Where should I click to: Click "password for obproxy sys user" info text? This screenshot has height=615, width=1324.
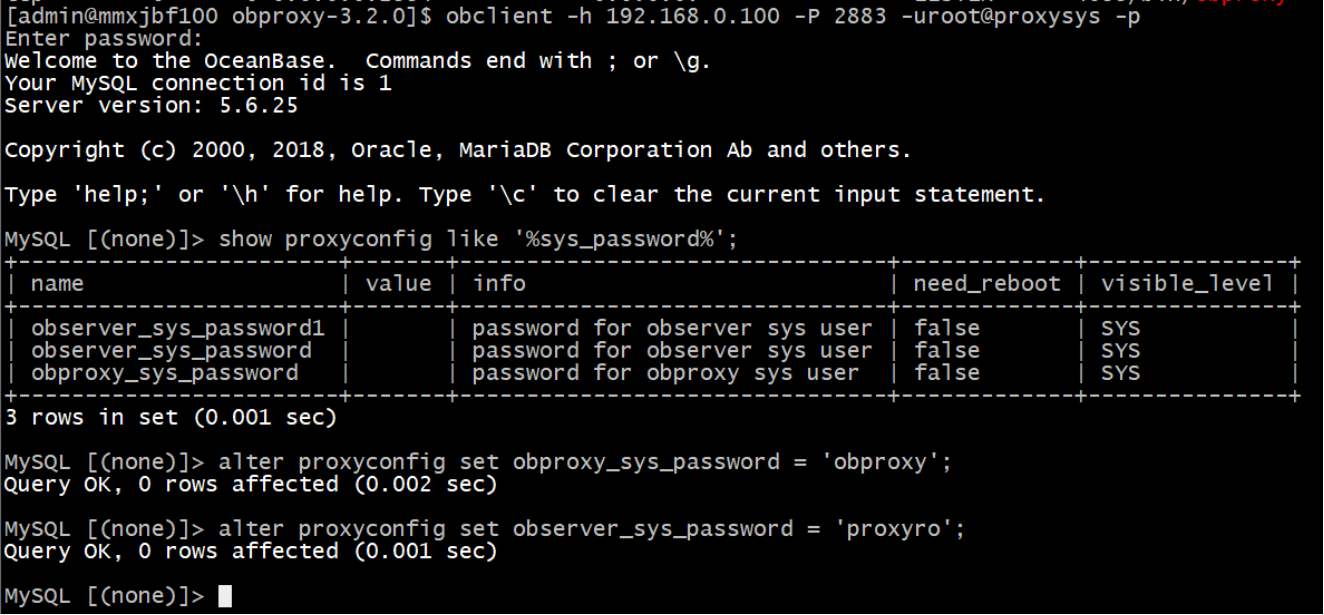(665, 373)
